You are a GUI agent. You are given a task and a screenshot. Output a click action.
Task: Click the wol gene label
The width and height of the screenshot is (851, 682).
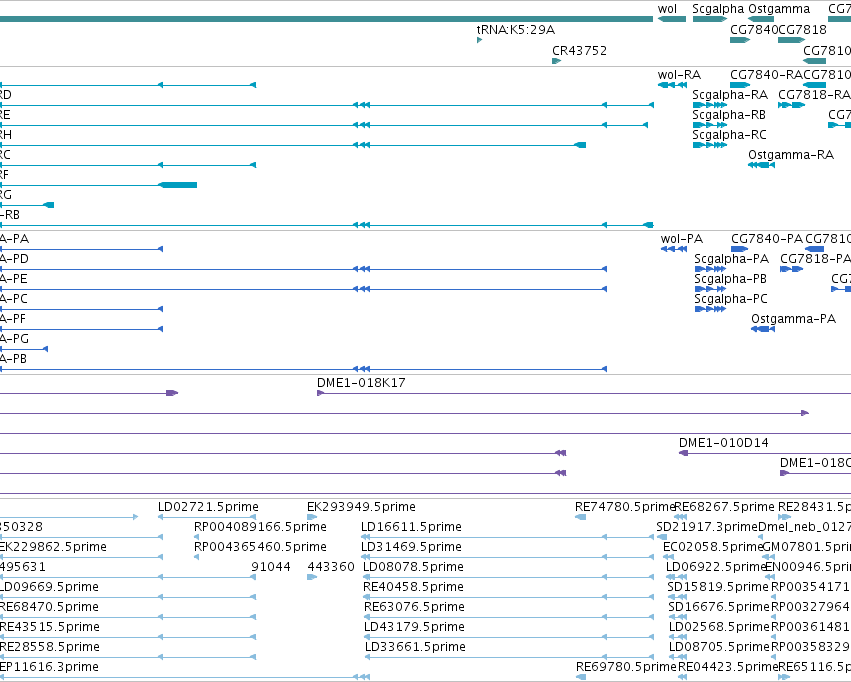coord(667,9)
